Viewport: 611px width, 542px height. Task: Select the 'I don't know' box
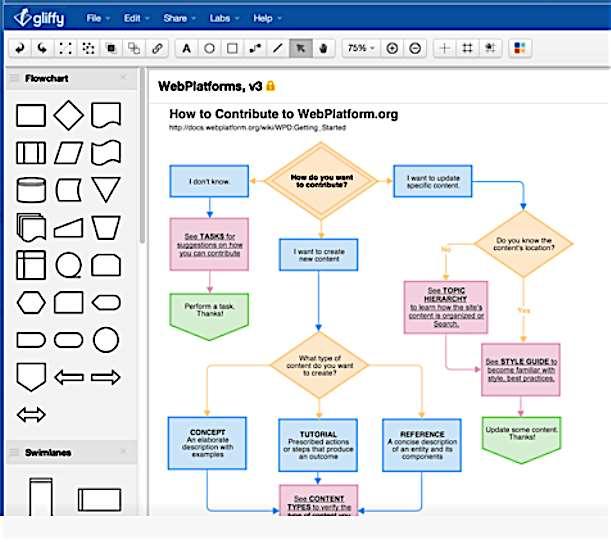(209, 181)
